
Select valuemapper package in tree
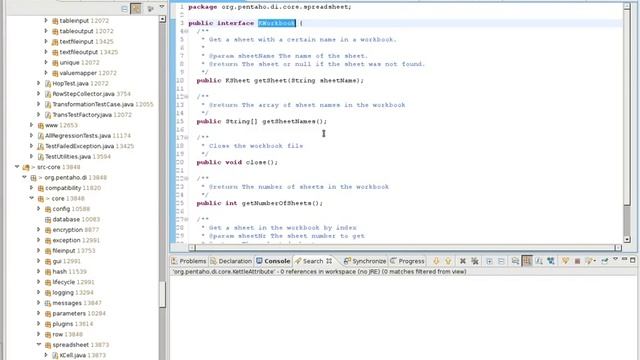[x=84, y=73]
